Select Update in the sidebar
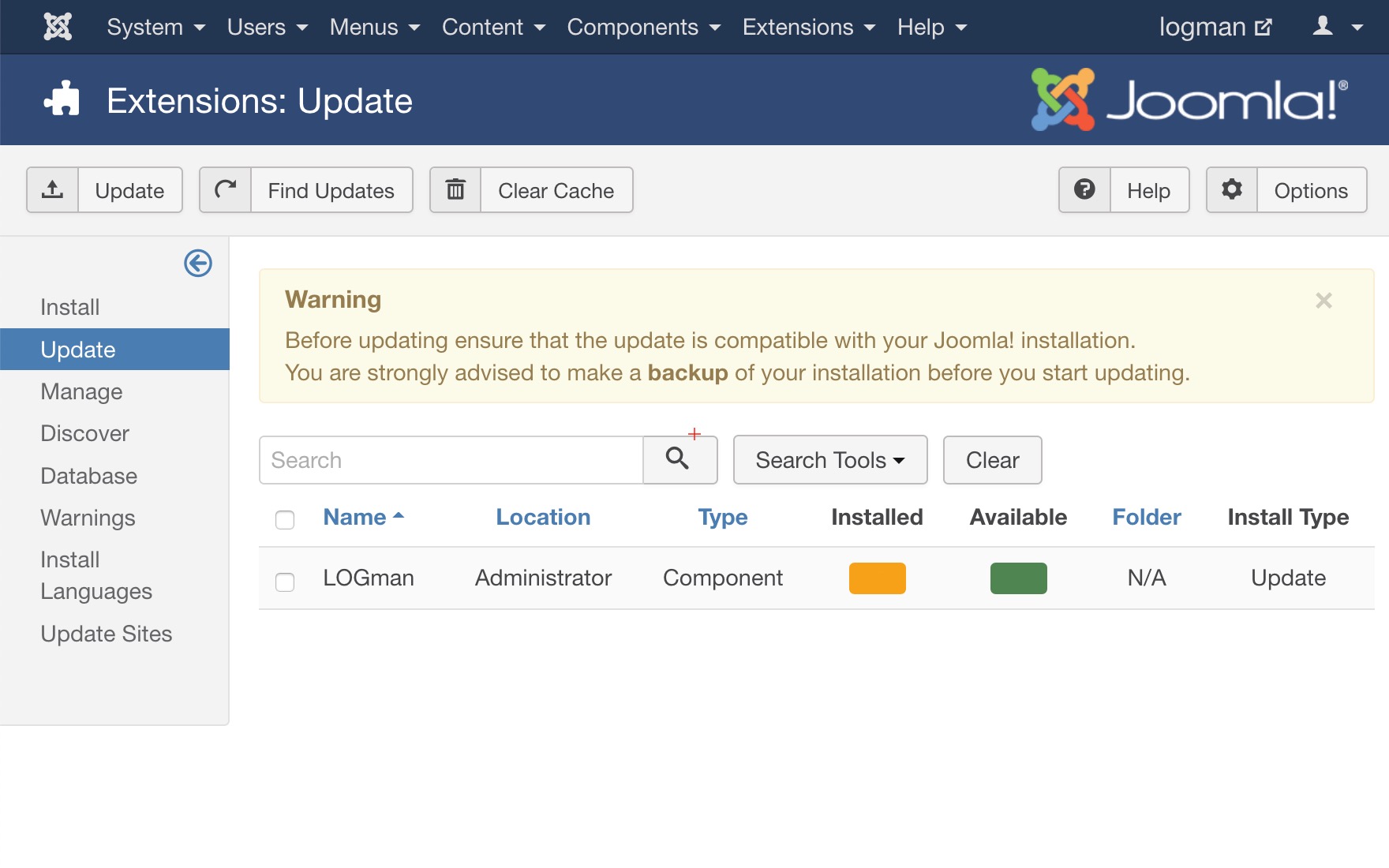 (114, 350)
